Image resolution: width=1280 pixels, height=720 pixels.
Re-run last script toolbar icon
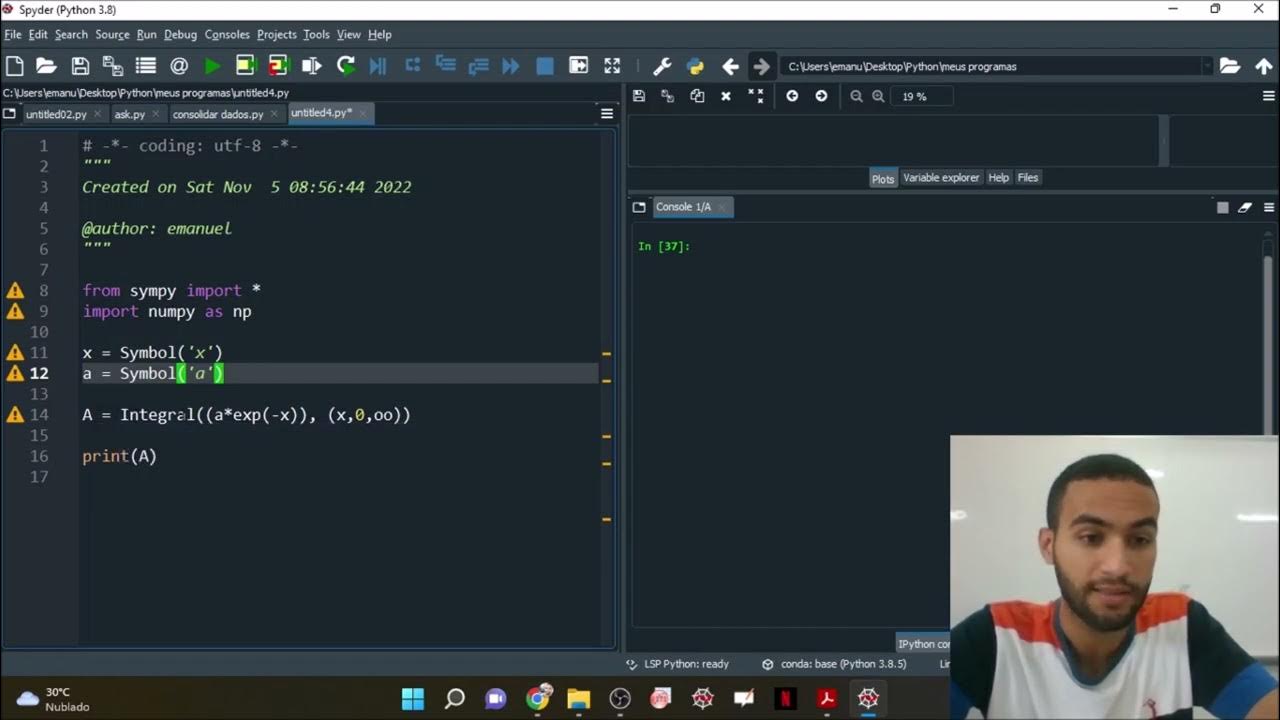pos(345,66)
